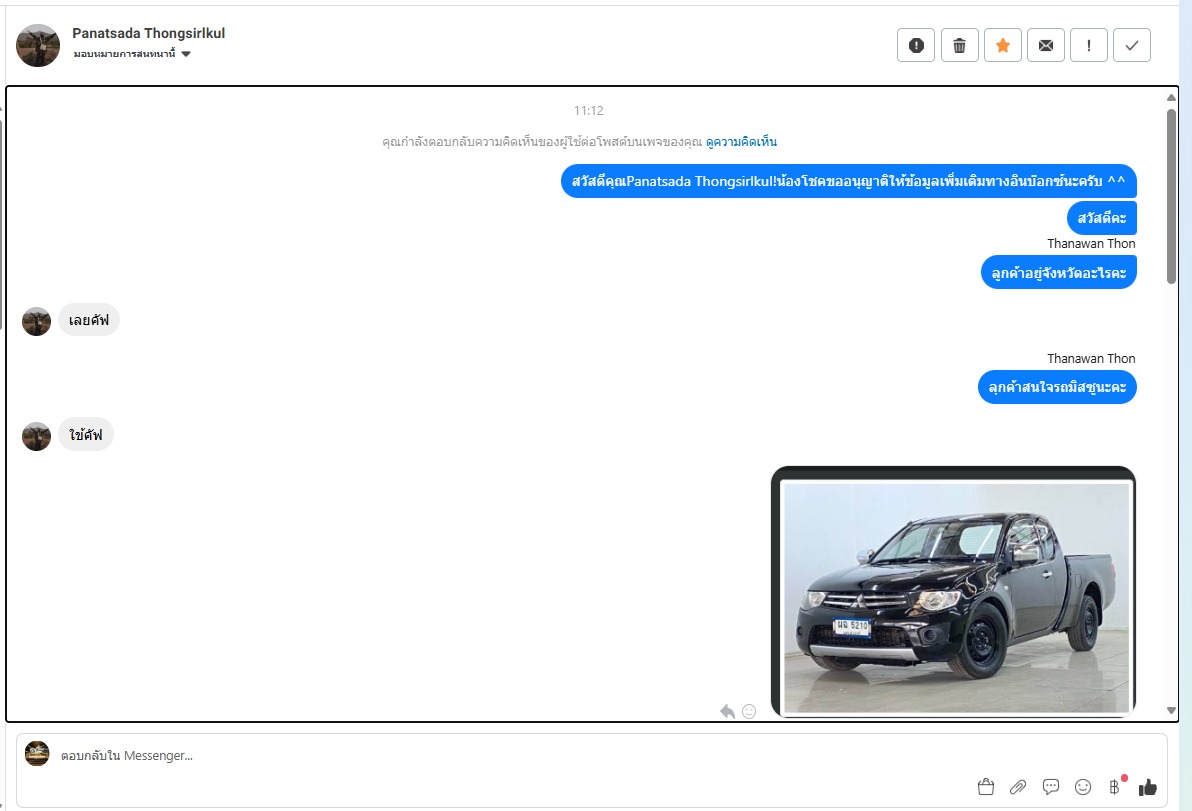Focus the Messenger reply text field

(x=502, y=756)
